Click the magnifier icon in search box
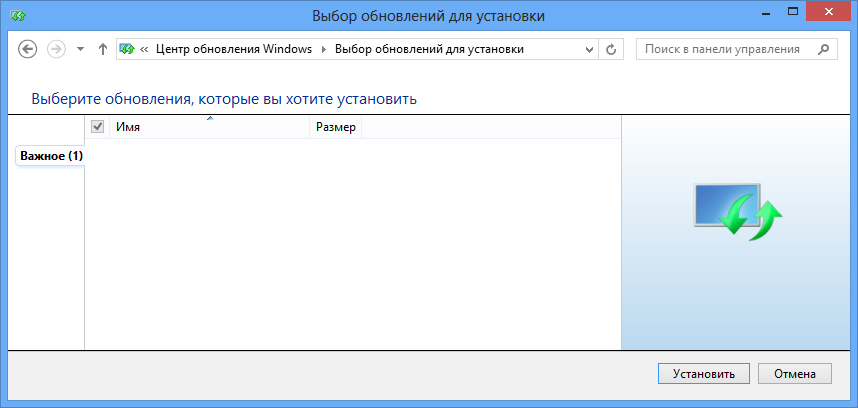Screen dimensions: 858x408 pyautogui.click(x=823, y=48)
